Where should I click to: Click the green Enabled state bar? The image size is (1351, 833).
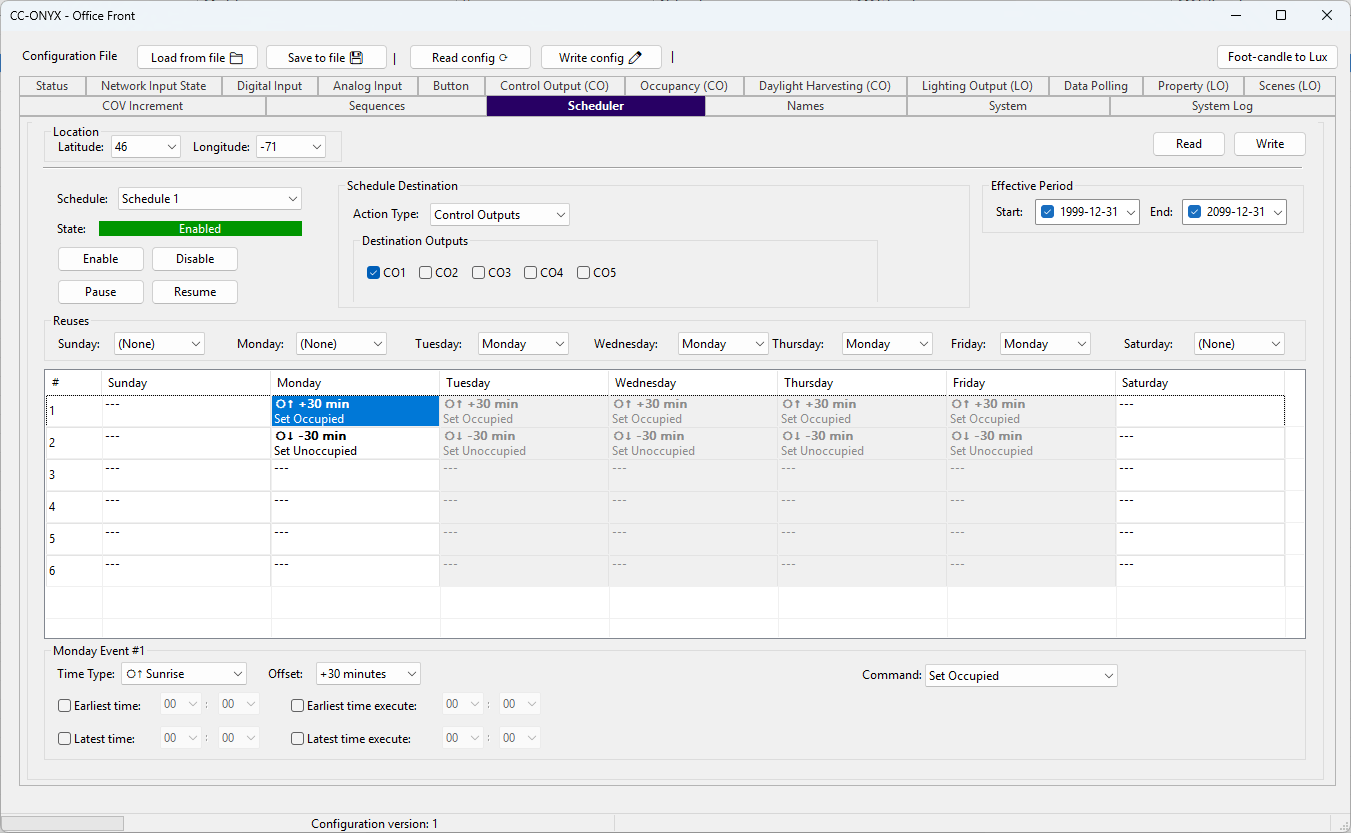tap(200, 229)
